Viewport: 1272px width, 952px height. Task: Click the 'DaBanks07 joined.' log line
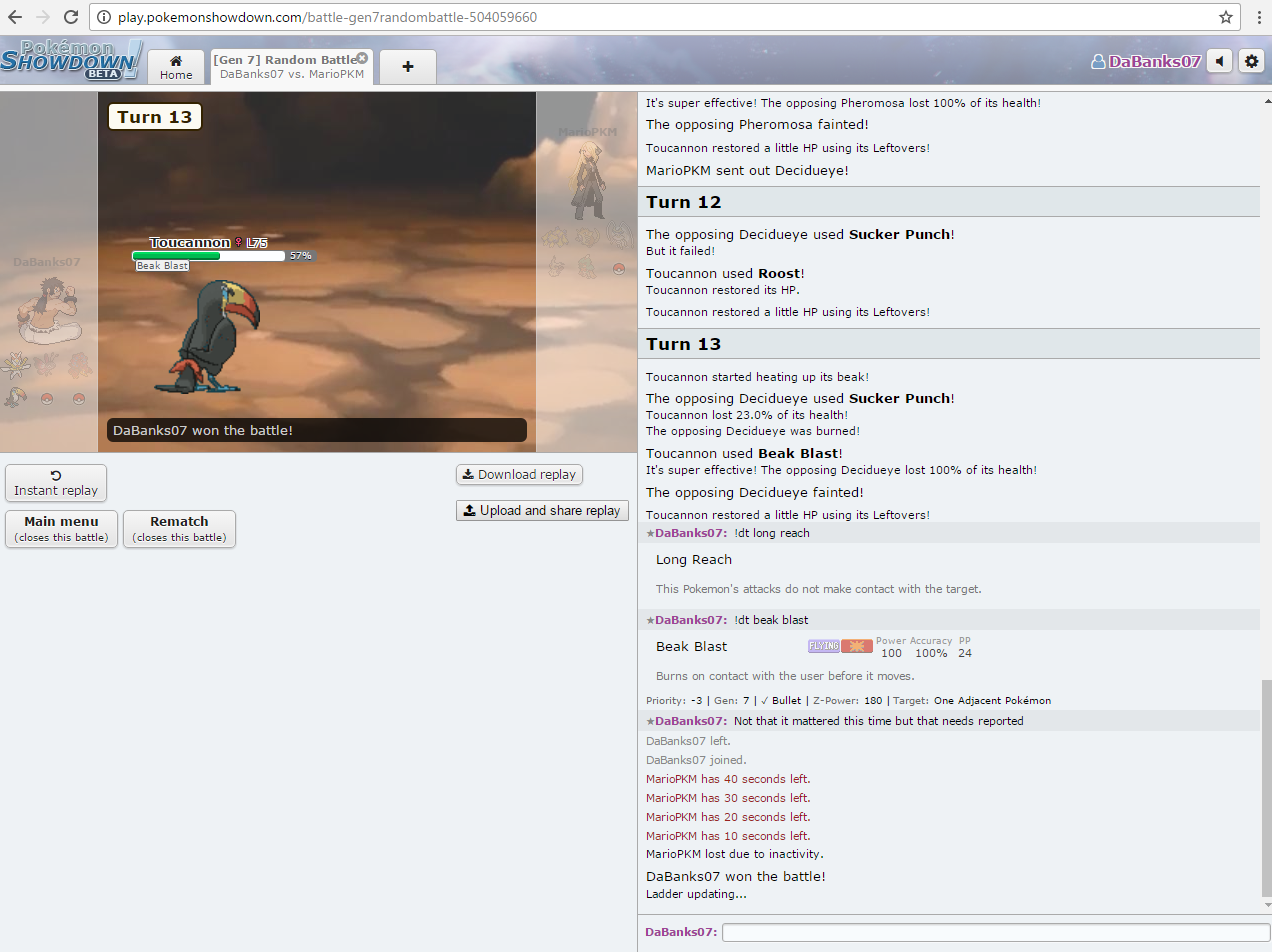[x=696, y=760]
